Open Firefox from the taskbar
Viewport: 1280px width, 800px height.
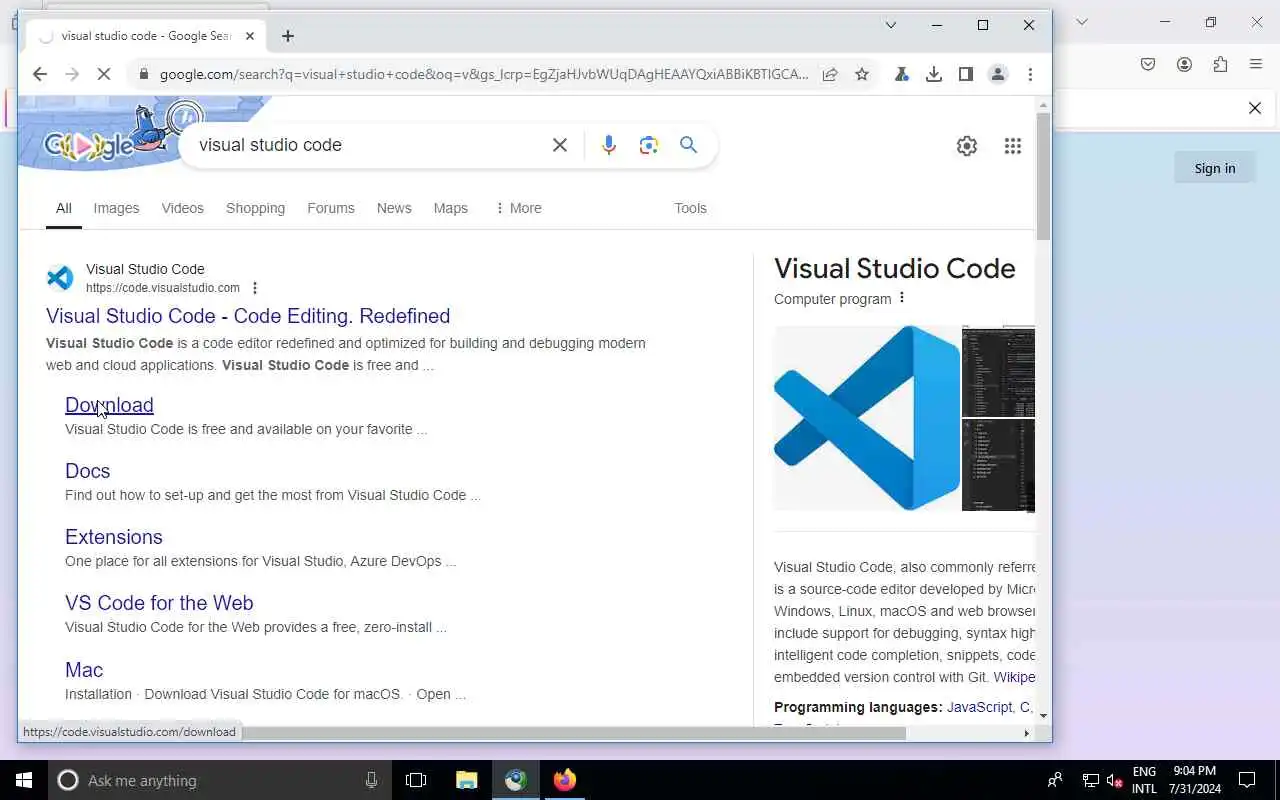(565, 780)
